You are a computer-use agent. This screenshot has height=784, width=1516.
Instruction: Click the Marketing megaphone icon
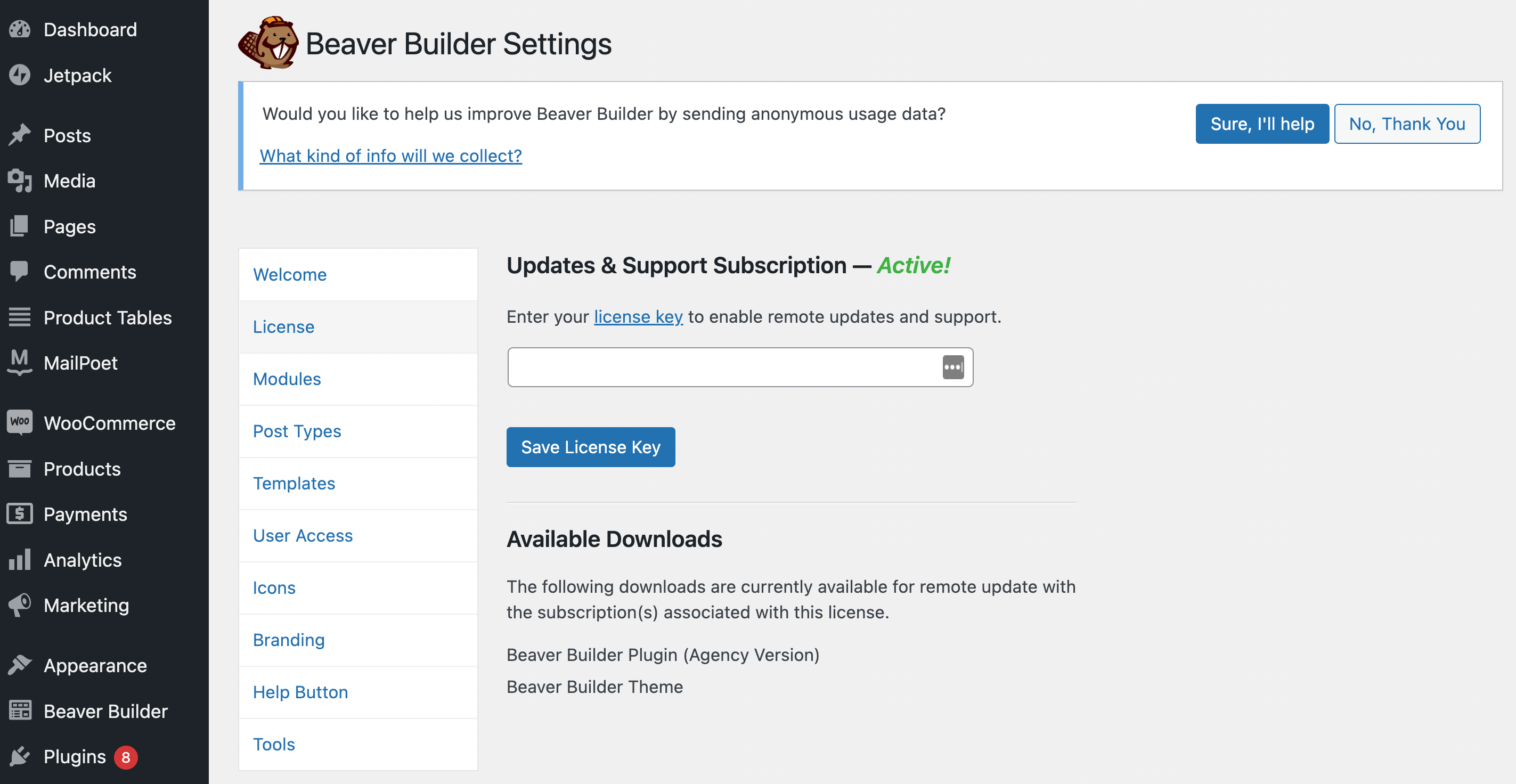[20, 605]
